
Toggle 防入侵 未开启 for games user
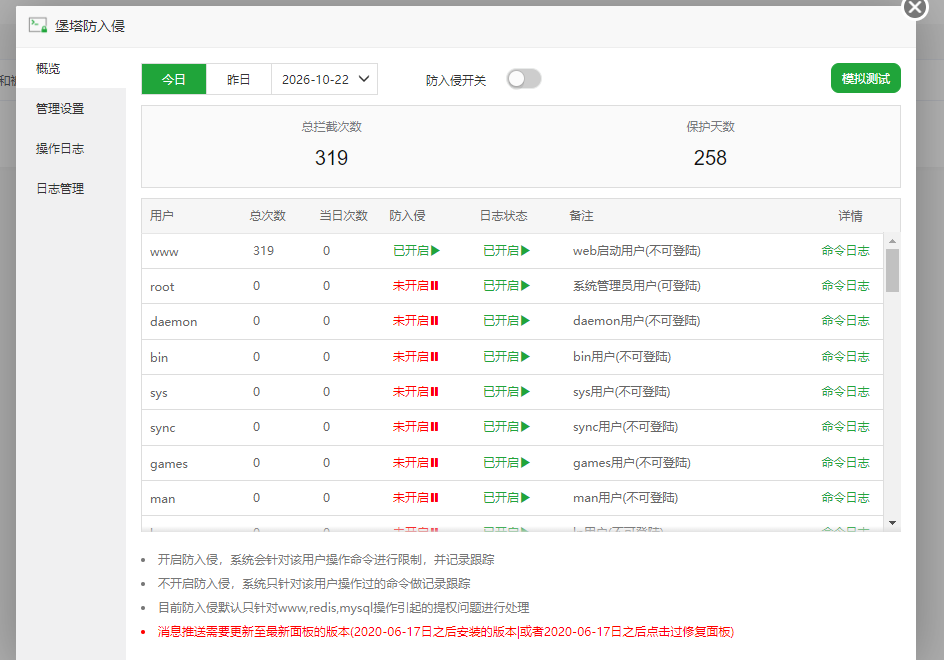point(416,462)
